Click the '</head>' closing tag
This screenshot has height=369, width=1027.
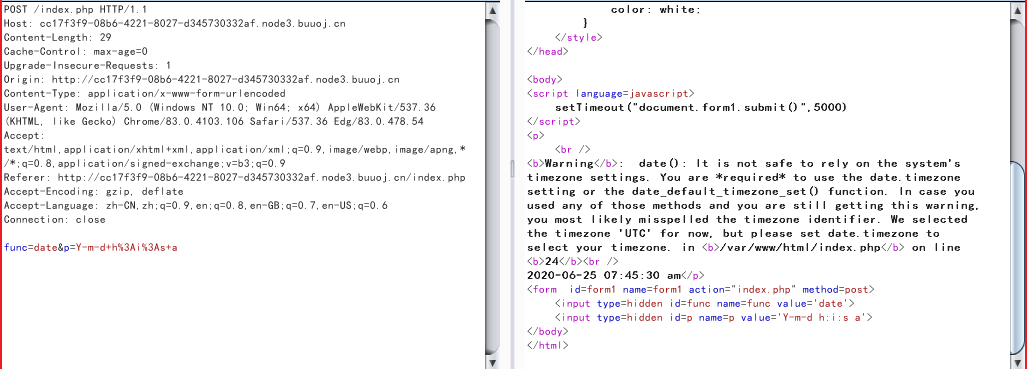click(548, 51)
